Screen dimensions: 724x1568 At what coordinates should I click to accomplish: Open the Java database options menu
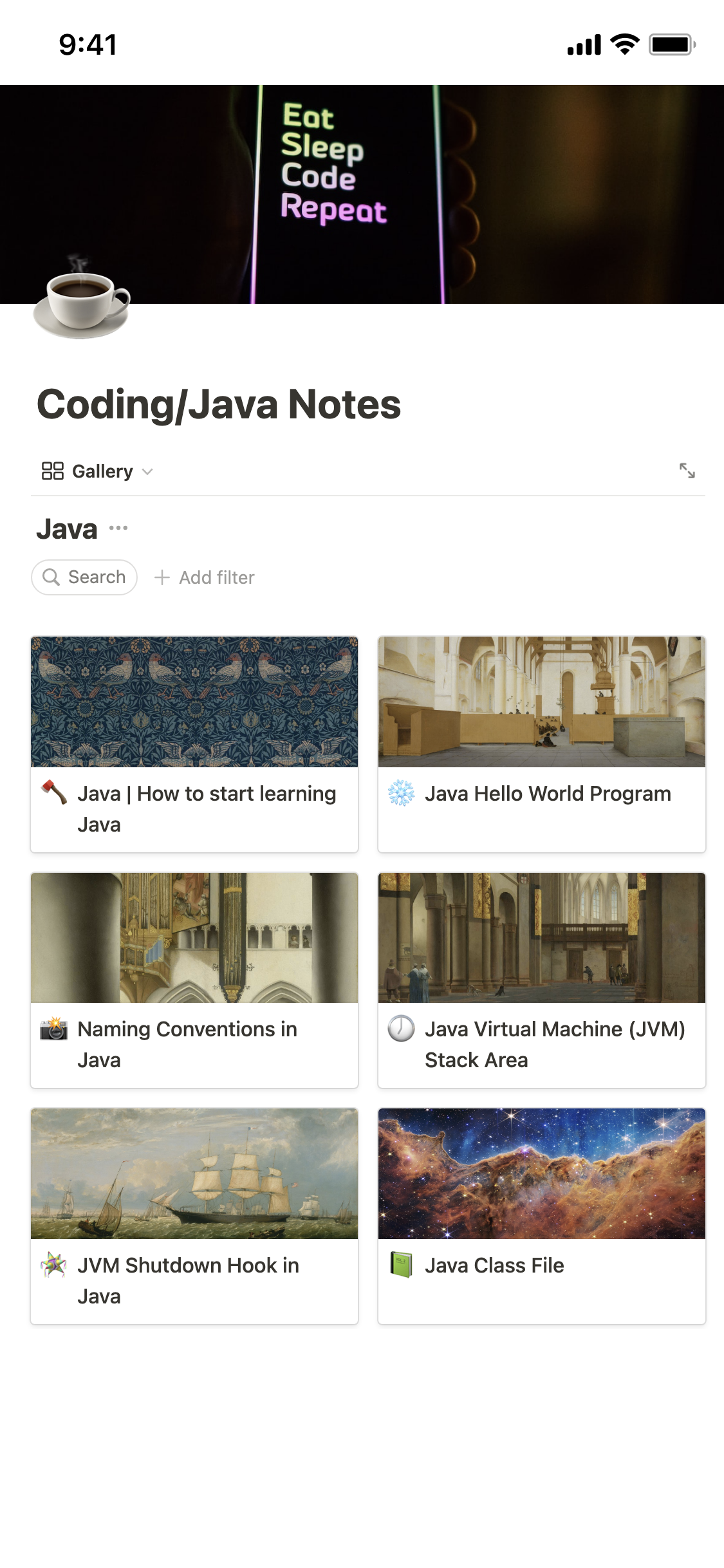[x=118, y=528]
